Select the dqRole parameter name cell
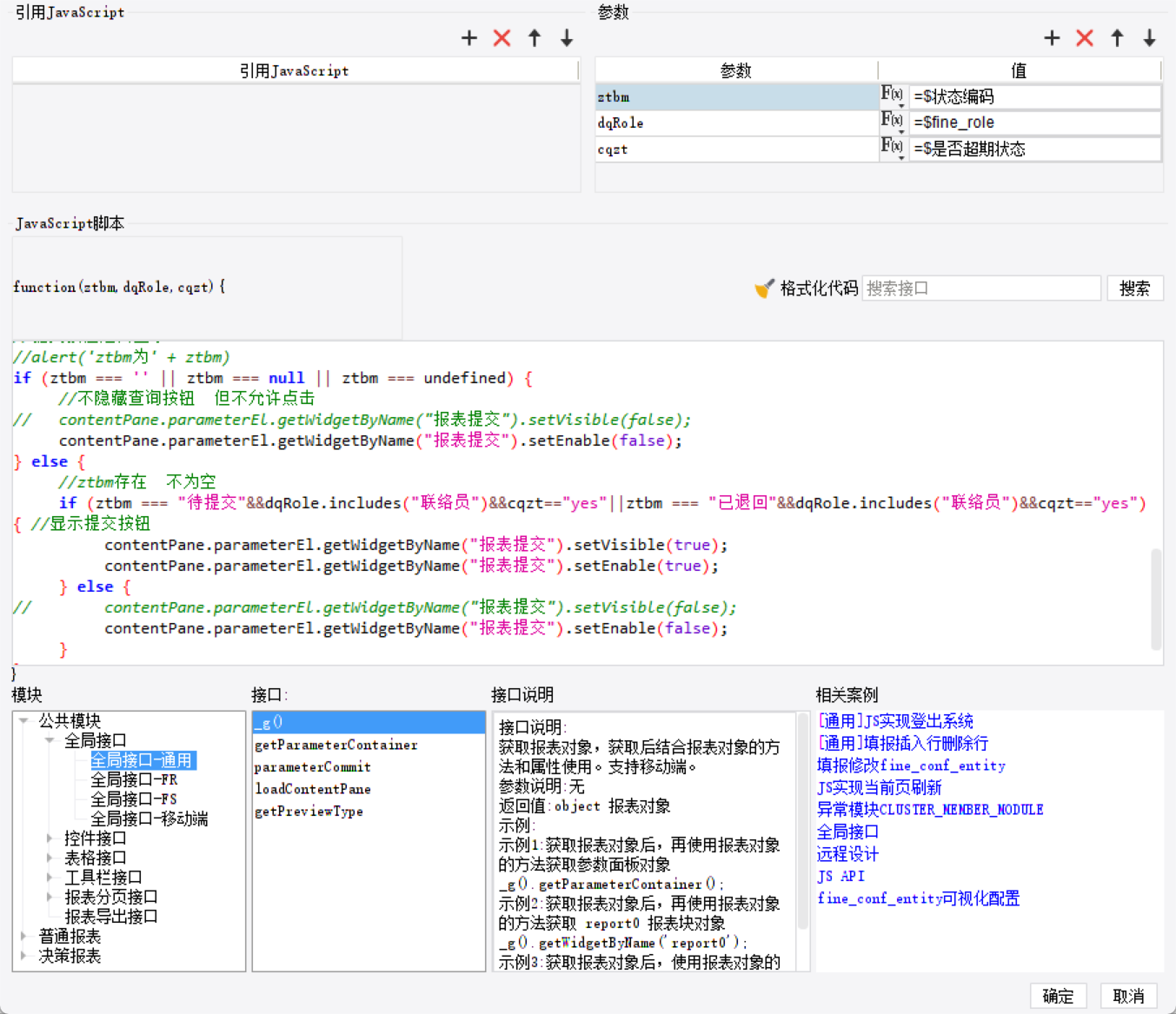The height and width of the screenshot is (1014, 1176). [737, 123]
